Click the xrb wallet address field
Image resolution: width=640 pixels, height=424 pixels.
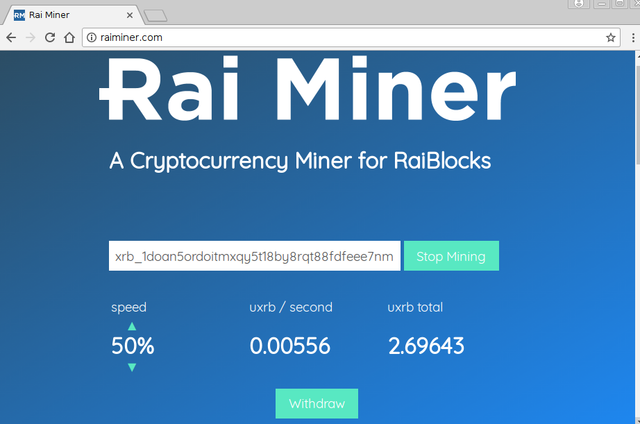pyautogui.click(x=254, y=256)
